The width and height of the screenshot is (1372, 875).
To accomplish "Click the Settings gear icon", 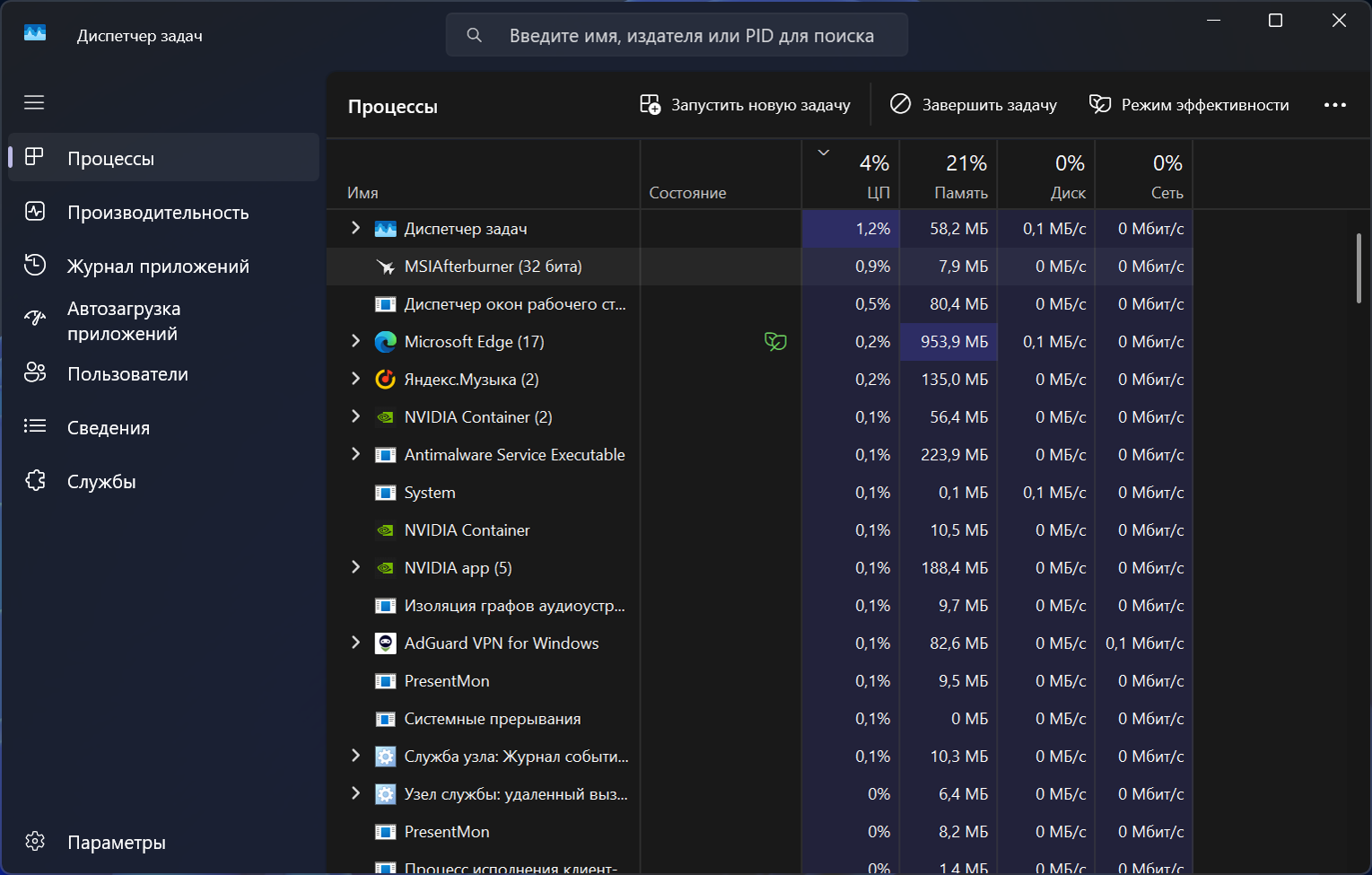I will (x=35, y=841).
